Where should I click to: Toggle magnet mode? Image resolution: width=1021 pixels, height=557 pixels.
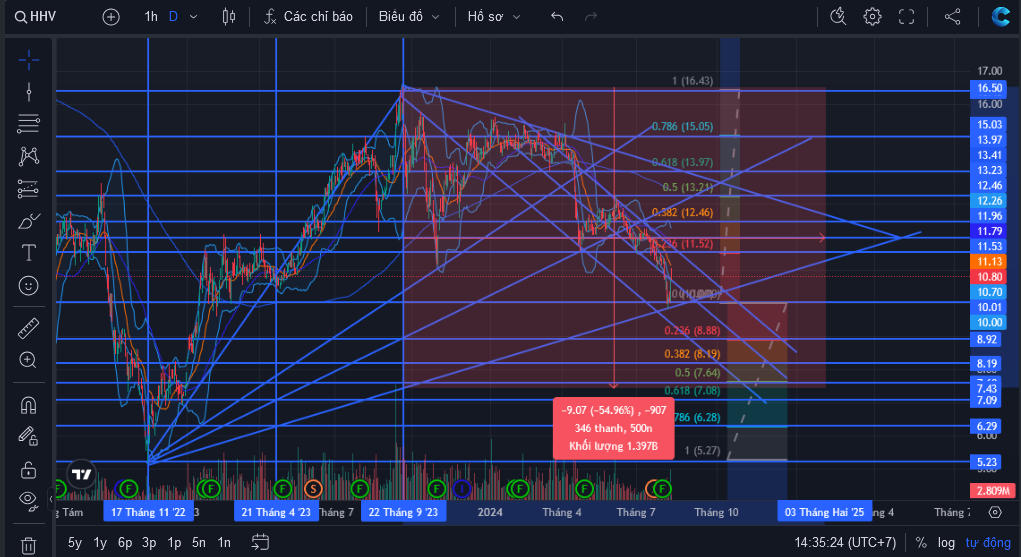(29, 405)
